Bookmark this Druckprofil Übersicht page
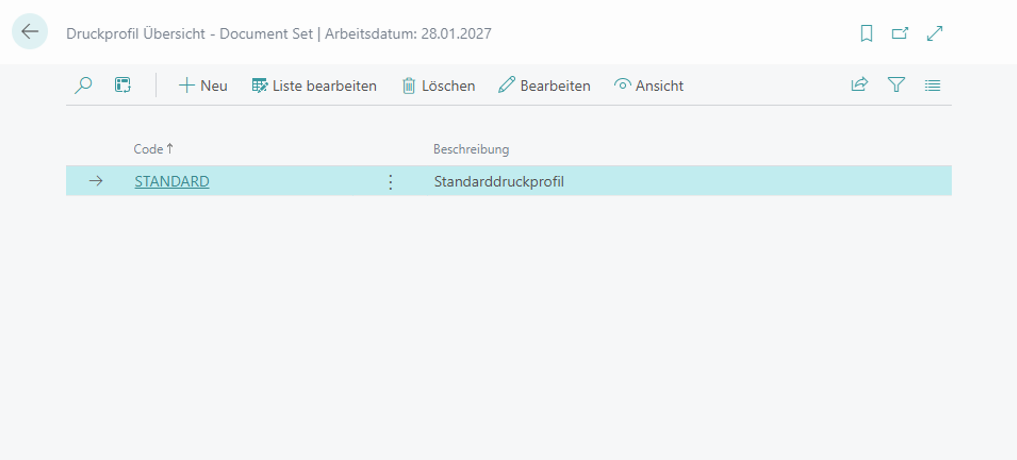The image size is (1017, 460). coord(866,33)
